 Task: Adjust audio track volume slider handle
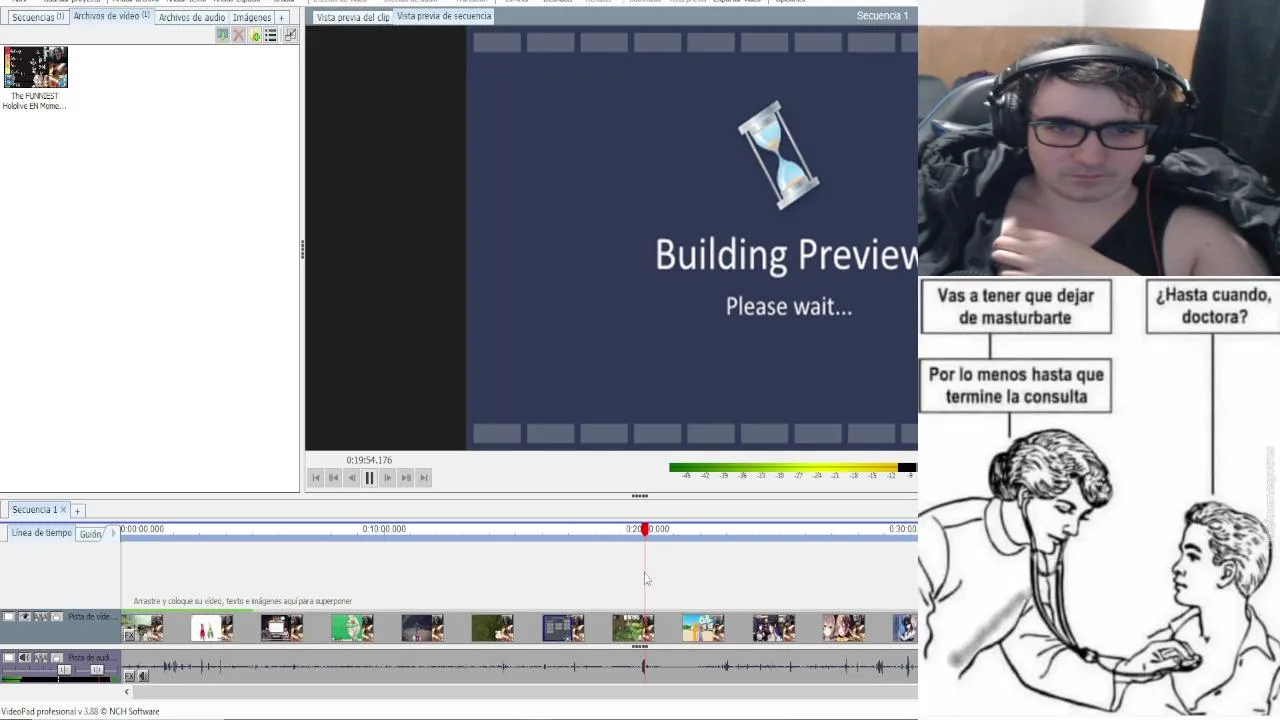point(64,670)
